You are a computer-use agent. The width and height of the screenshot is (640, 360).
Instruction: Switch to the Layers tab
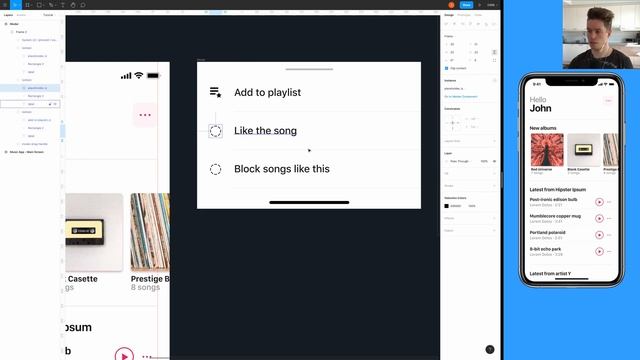[x=8, y=15]
